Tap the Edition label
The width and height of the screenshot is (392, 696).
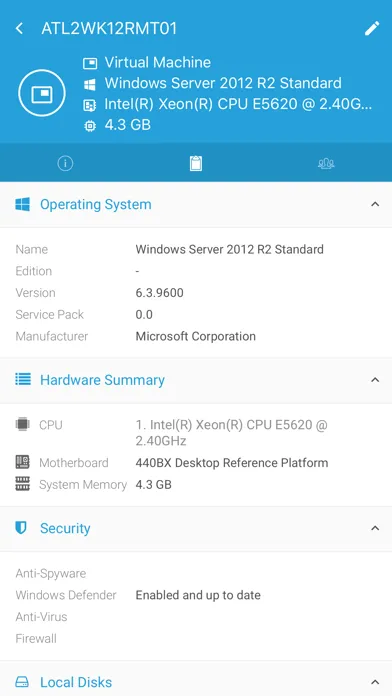pyautogui.click(x=34, y=271)
